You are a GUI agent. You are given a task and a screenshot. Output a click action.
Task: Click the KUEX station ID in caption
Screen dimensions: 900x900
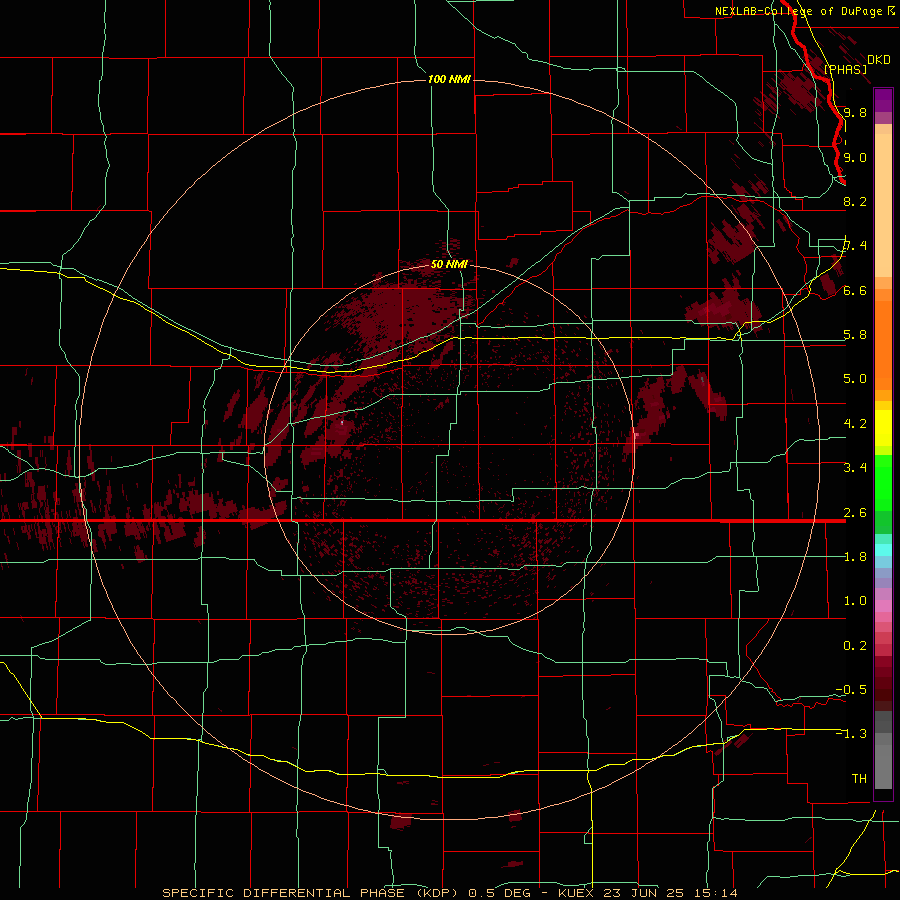[576, 893]
